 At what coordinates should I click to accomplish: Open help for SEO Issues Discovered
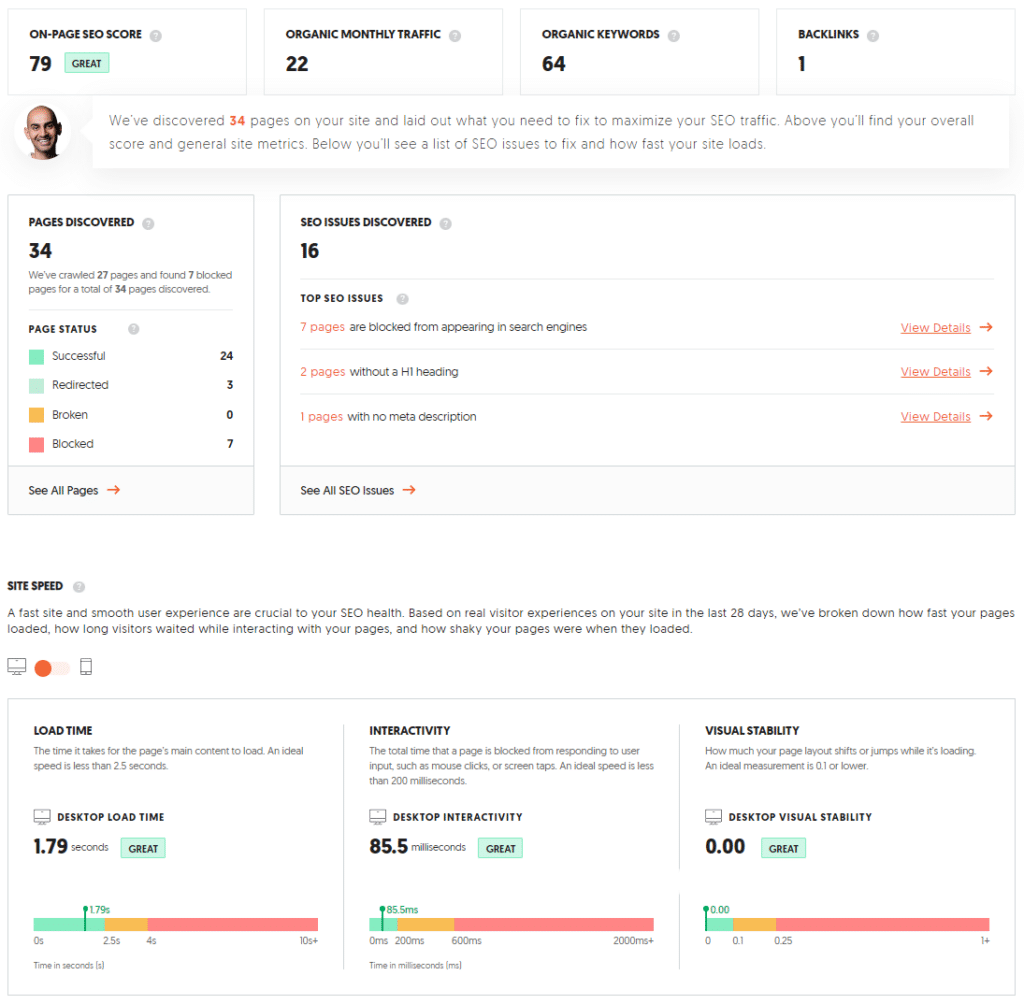tap(446, 222)
